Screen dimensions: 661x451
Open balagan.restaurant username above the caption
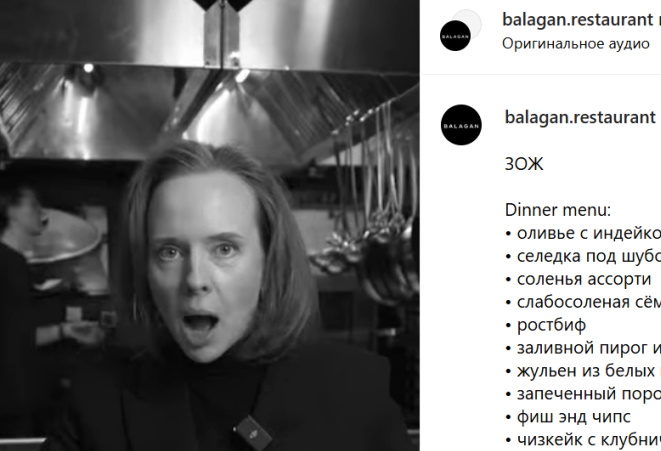pyautogui.click(x=580, y=117)
